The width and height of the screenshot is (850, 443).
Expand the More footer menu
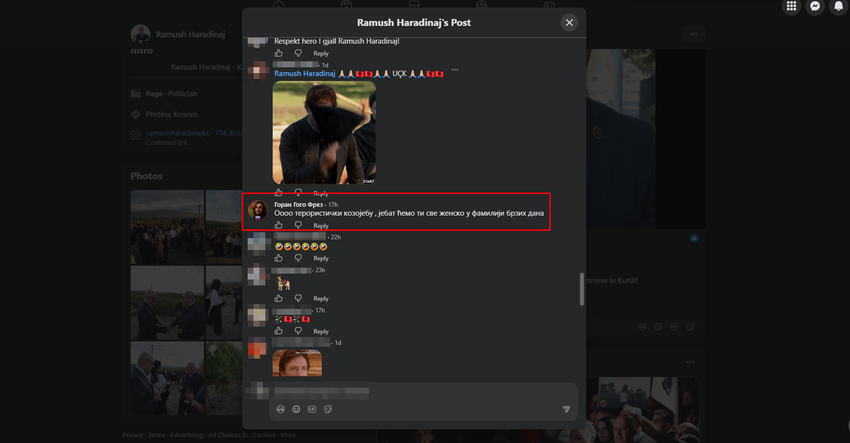click(288, 435)
